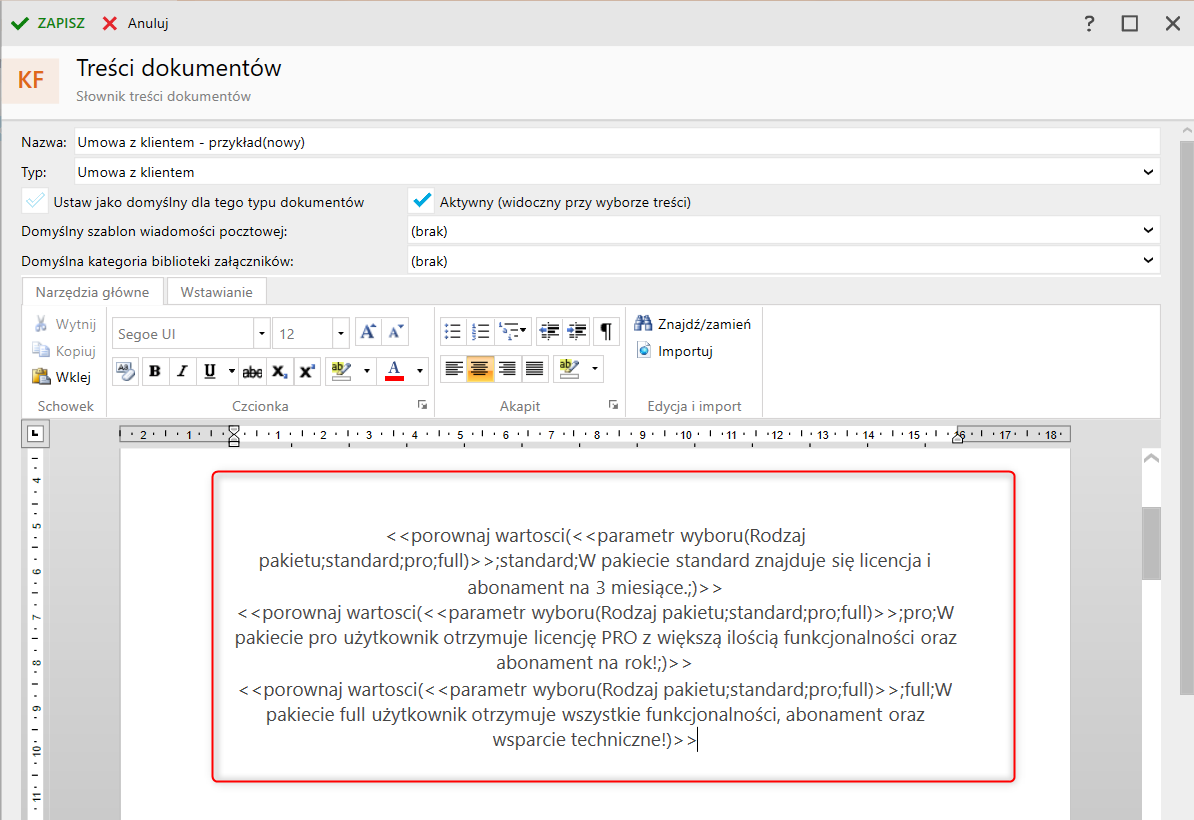Open Znajdź/zamień find and replace
The width and height of the screenshot is (1194, 820).
pyautogui.click(x=692, y=324)
